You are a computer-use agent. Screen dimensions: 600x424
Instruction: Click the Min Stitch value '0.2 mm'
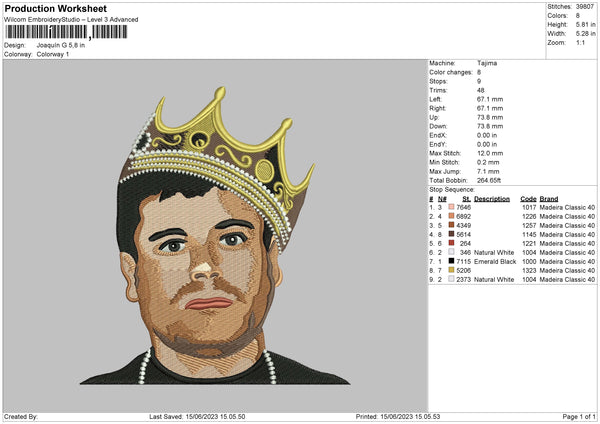[488, 162]
